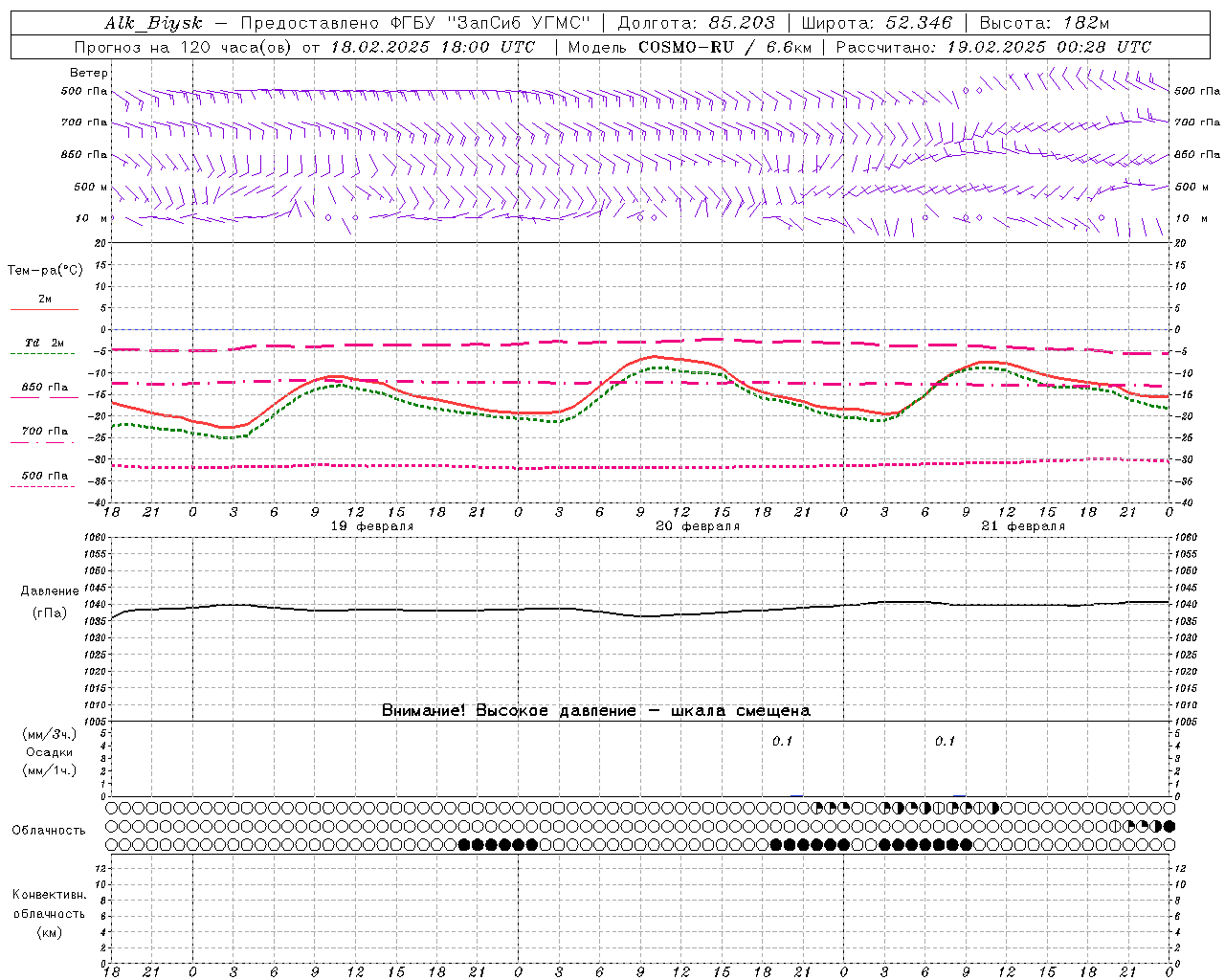This screenshot has width=1225, height=980.
Task: Click the "21 февраля" date label
Action: point(1023,526)
